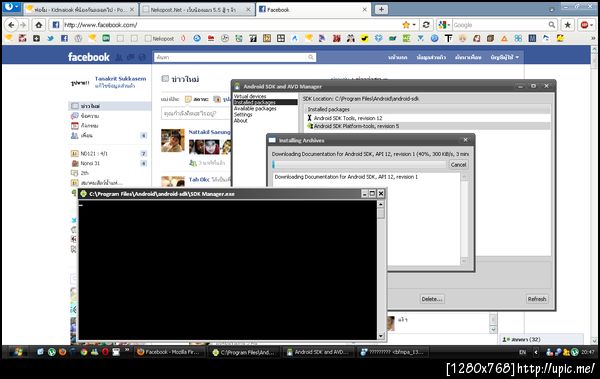Launch Firefox from quick launch bar
Image resolution: width=600 pixels, height=379 pixels.
pyautogui.click(x=62, y=352)
